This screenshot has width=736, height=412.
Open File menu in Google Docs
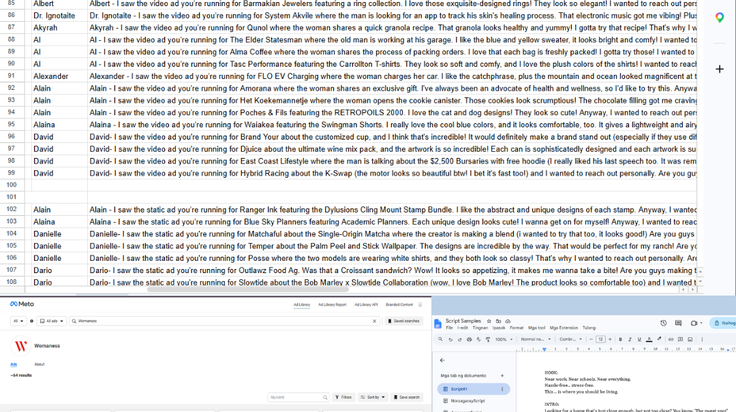point(449,328)
